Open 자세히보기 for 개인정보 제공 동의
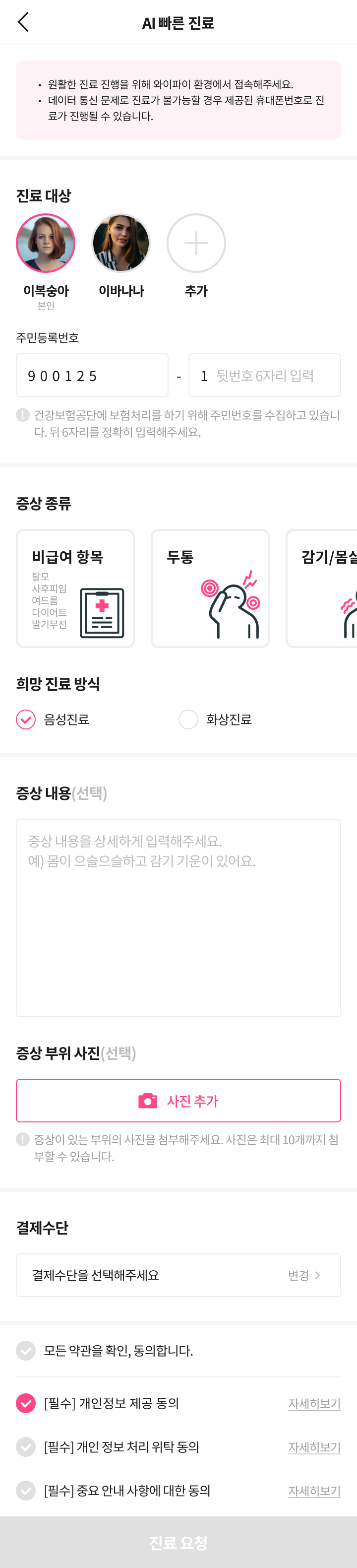This screenshot has height=1568, width=357. [x=314, y=1403]
